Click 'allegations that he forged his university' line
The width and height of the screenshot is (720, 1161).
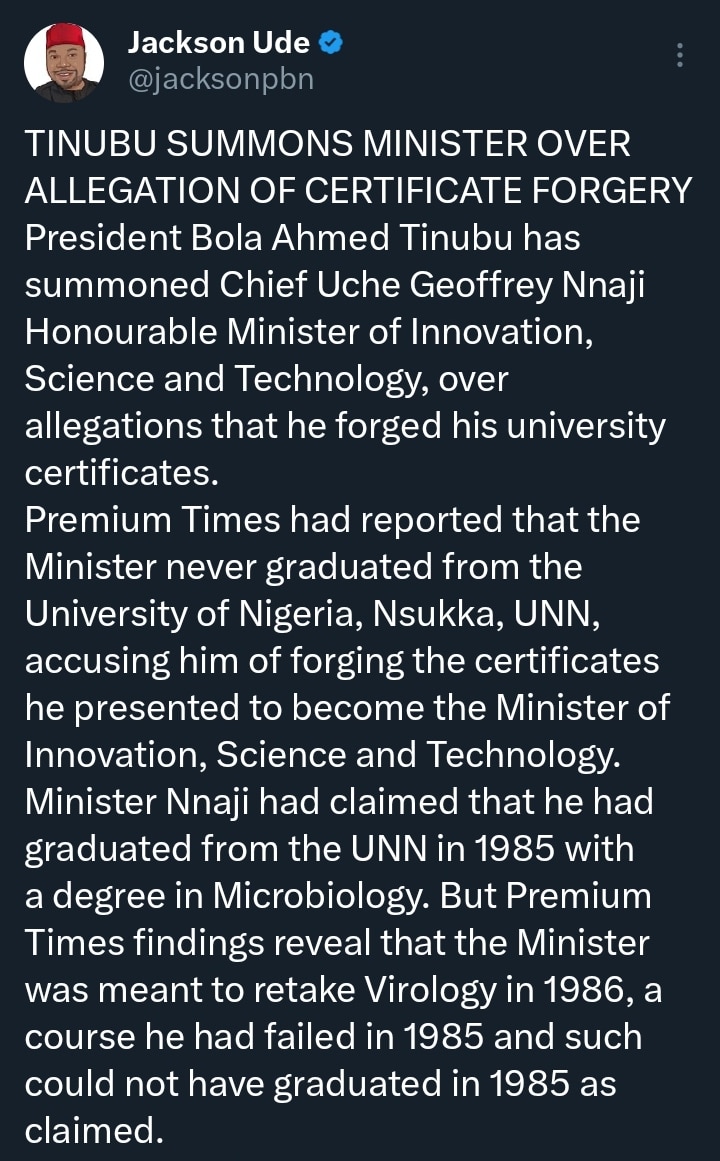345,426
